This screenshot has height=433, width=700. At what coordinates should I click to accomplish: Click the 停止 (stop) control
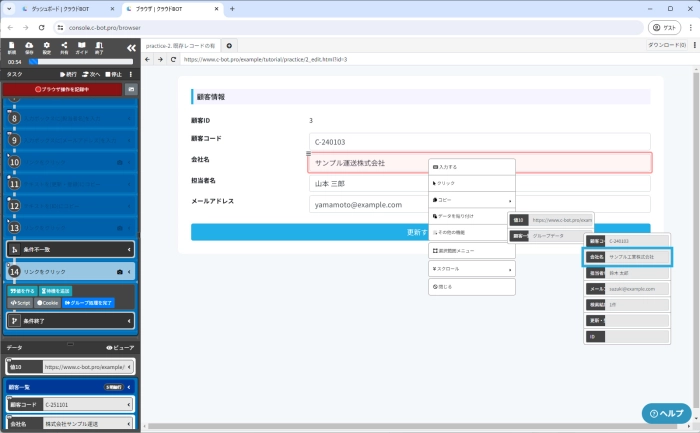coord(115,74)
